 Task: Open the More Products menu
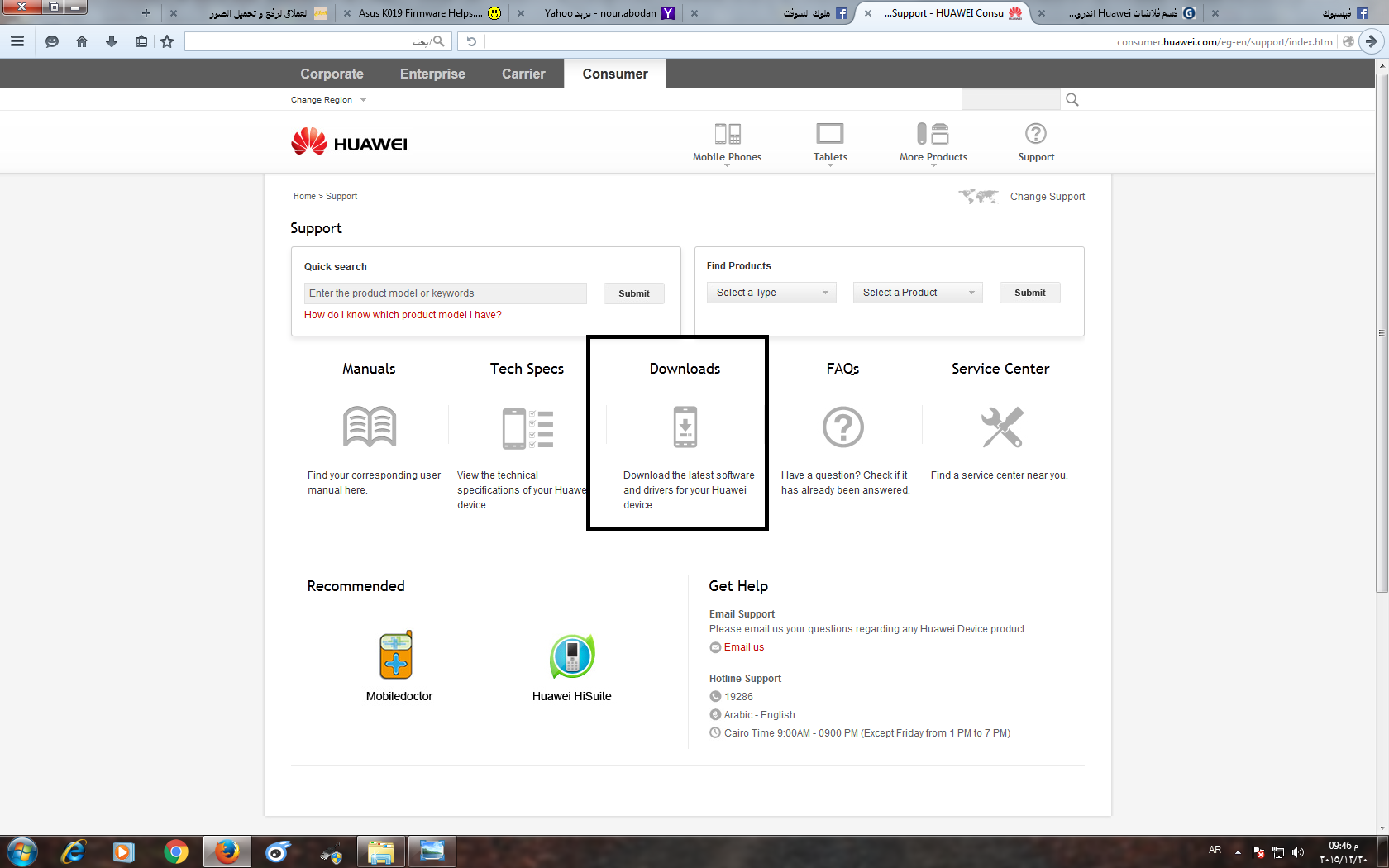tap(933, 143)
